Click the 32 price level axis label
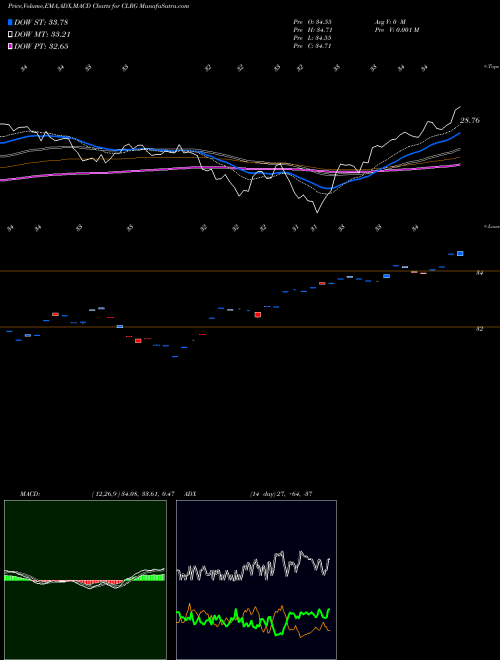 point(479,329)
